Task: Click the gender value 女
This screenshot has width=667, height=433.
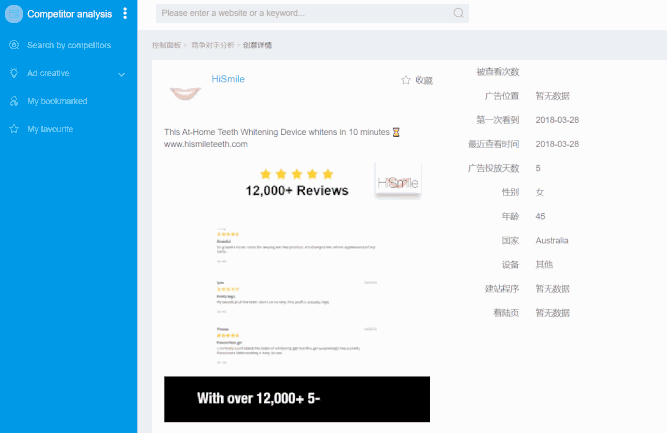Action: tap(540, 192)
